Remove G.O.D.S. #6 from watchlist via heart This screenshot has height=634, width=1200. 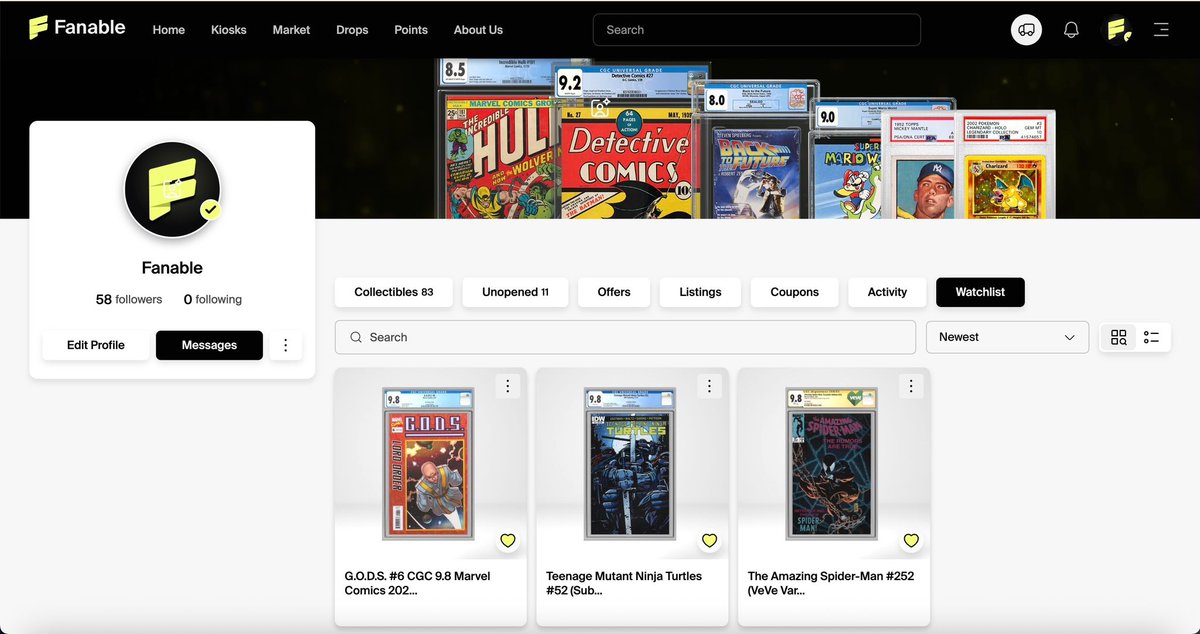[x=508, y=540]
